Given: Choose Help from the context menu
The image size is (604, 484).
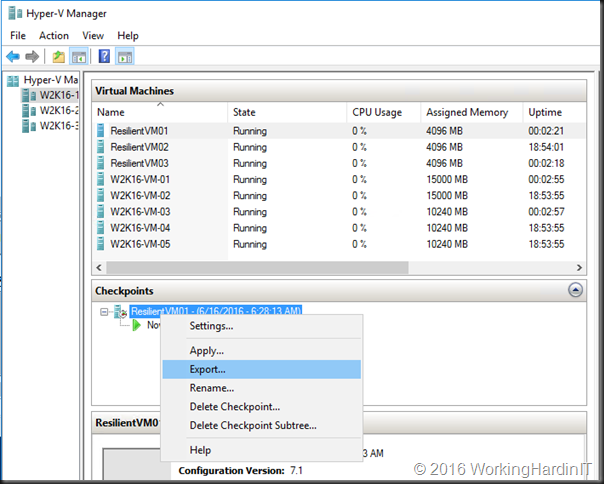Looking at the screenshot, I should click(x=262, y=450).
